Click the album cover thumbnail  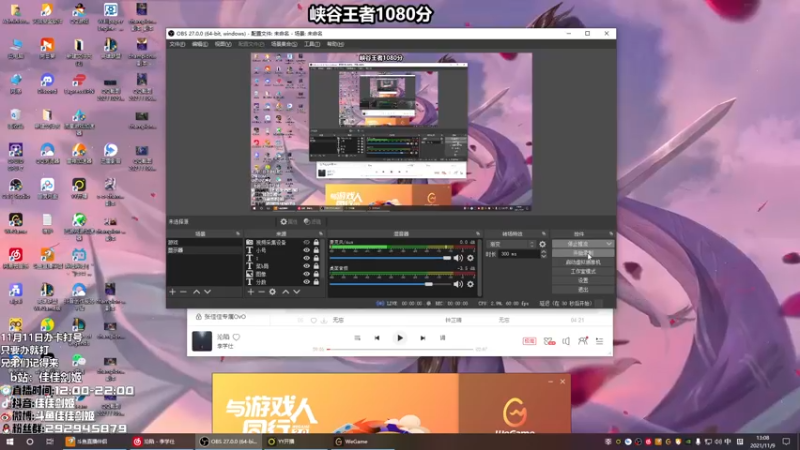point(202,341)
